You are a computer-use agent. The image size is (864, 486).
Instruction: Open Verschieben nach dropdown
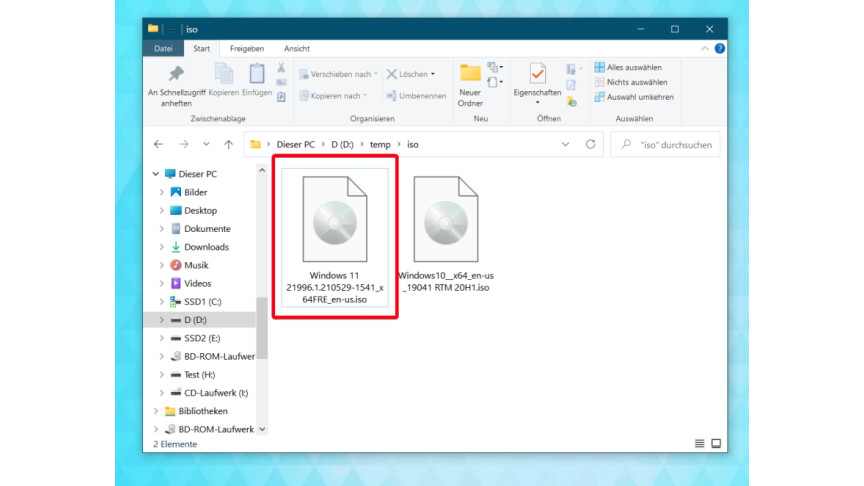pyautogui.click(x=338, y=74)
